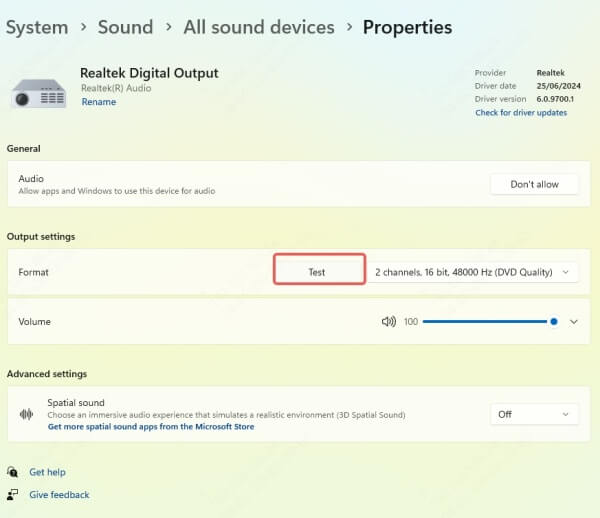Get more spatial sound apps from Store

(x=151, y=427)
